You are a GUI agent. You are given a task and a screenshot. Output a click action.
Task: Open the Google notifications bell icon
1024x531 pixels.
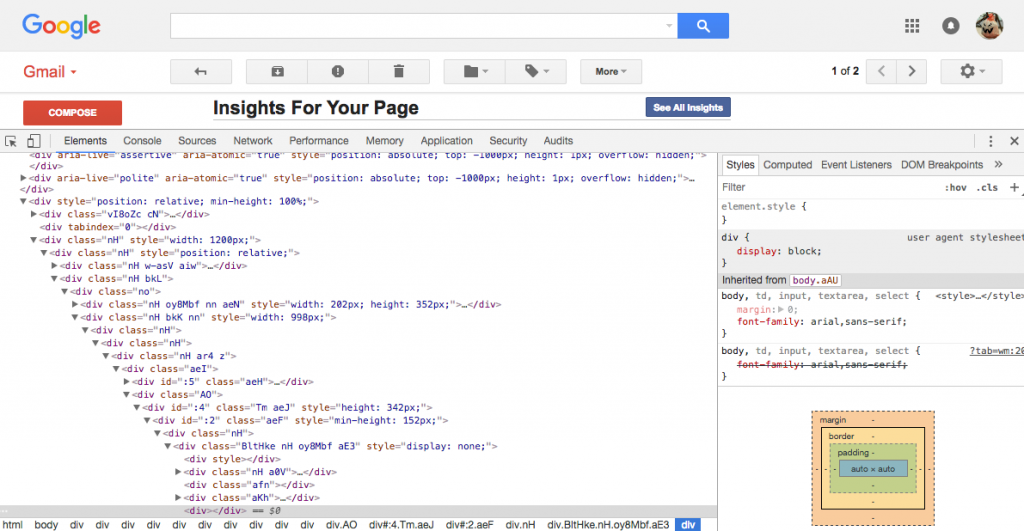[x=951, y=26]
